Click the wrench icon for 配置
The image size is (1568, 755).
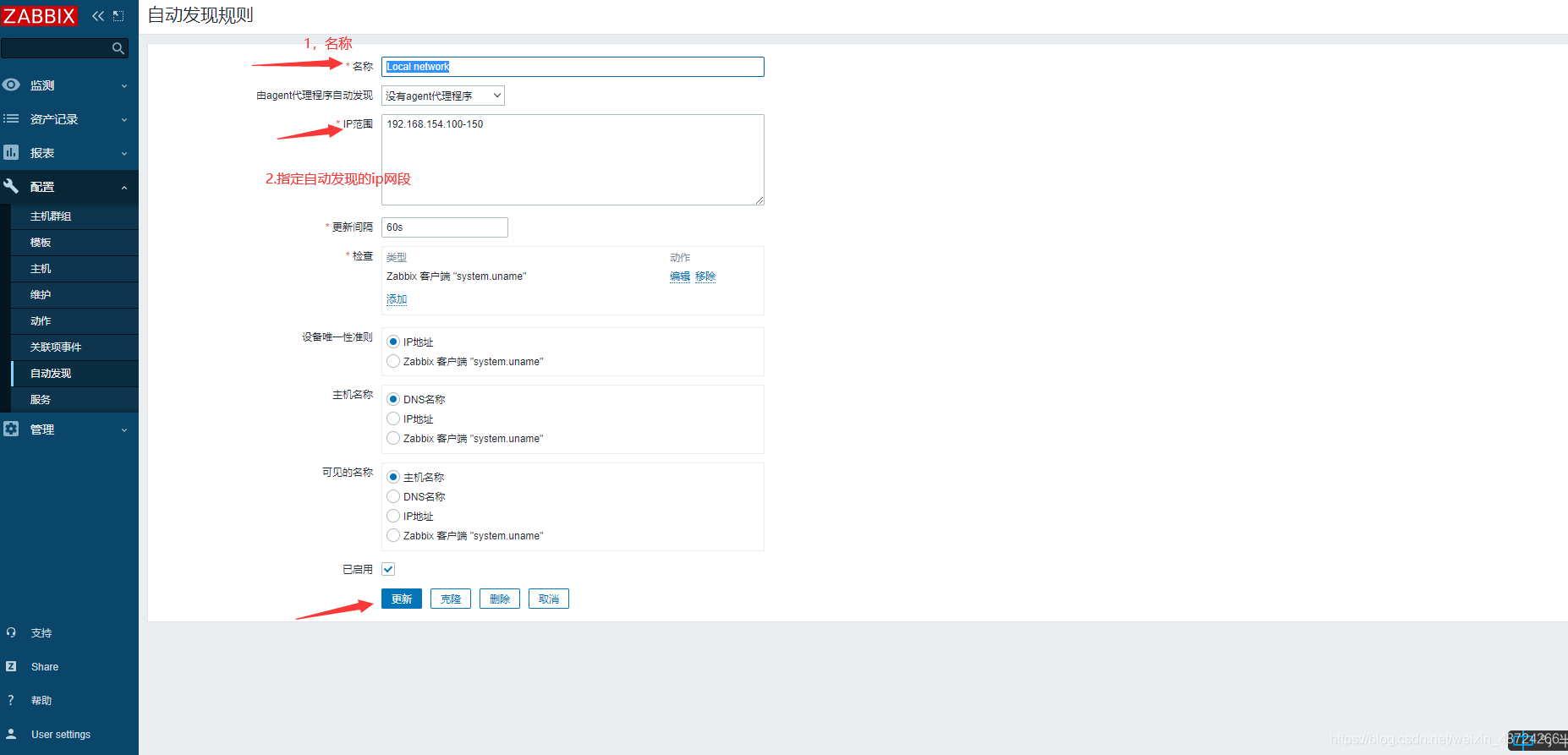coord(11,186)
